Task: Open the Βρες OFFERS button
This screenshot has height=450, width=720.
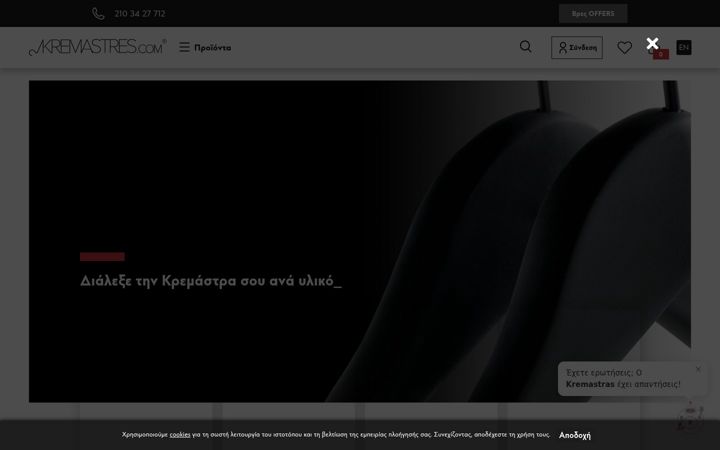Action: coord(593,14)
